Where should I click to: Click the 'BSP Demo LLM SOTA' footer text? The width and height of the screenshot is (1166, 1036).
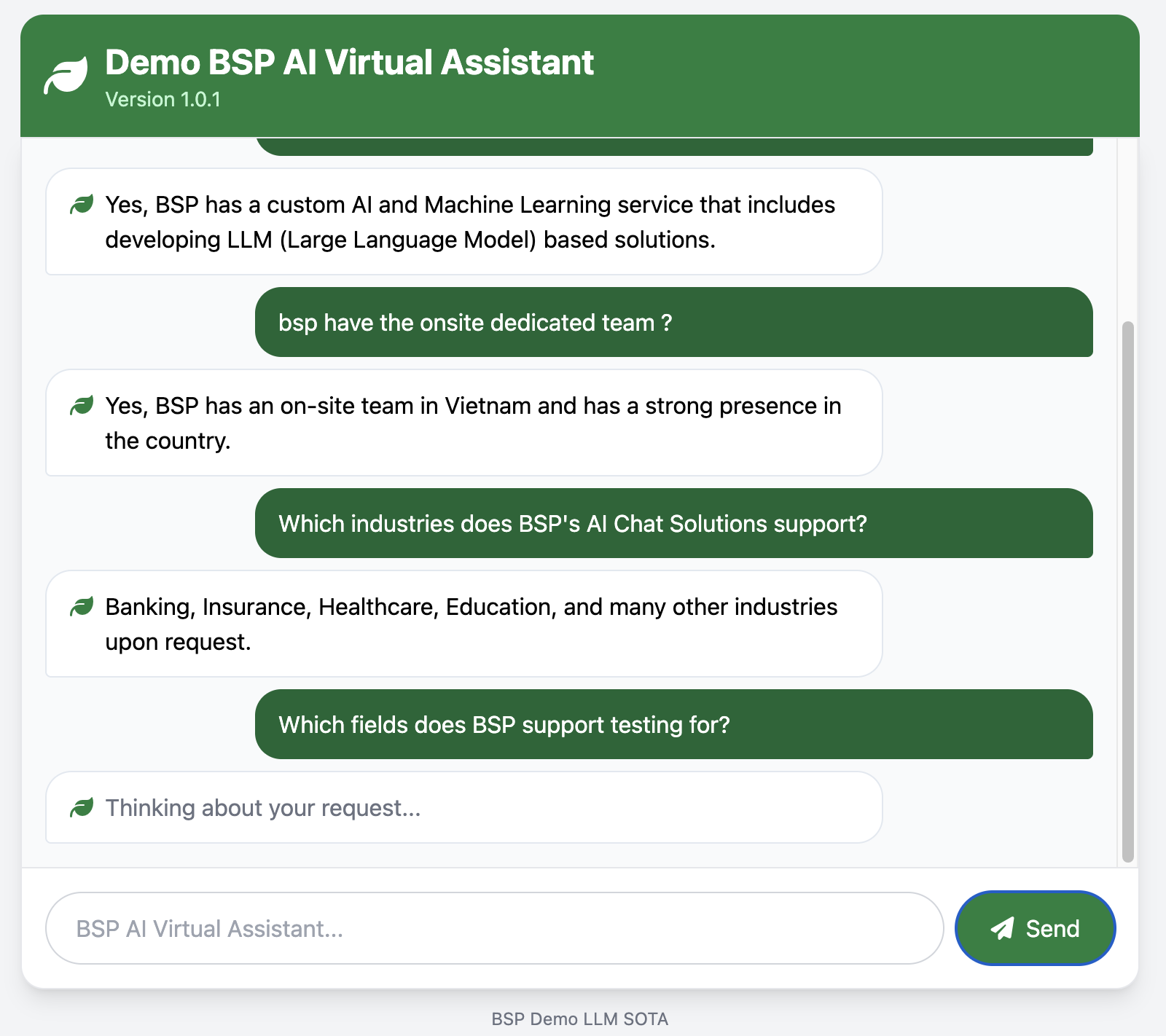pyautogui.click(x=580, y=1019)
